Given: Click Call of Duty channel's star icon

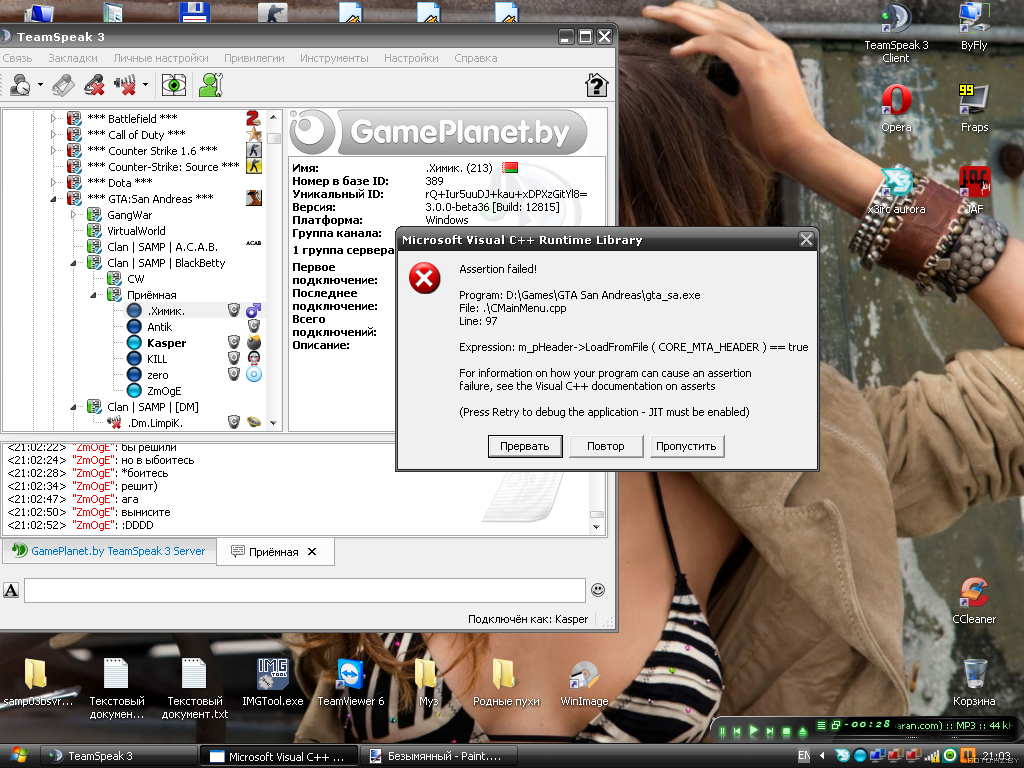Looking at the screenshot, I should [253, 135].
